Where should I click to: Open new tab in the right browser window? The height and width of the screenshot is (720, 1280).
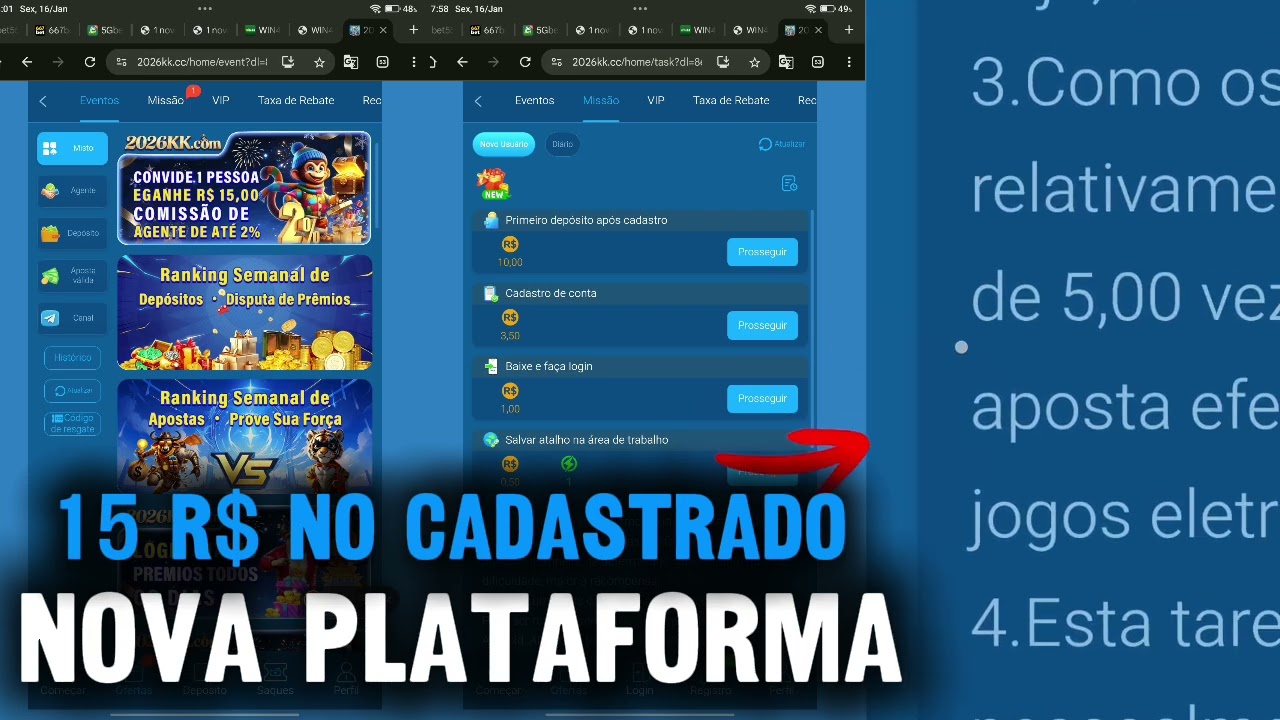pos(849,30)
